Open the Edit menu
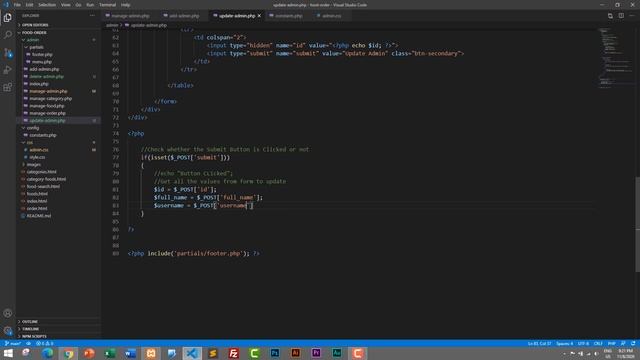This screenshot has height=360, width=640. point(29,5)
